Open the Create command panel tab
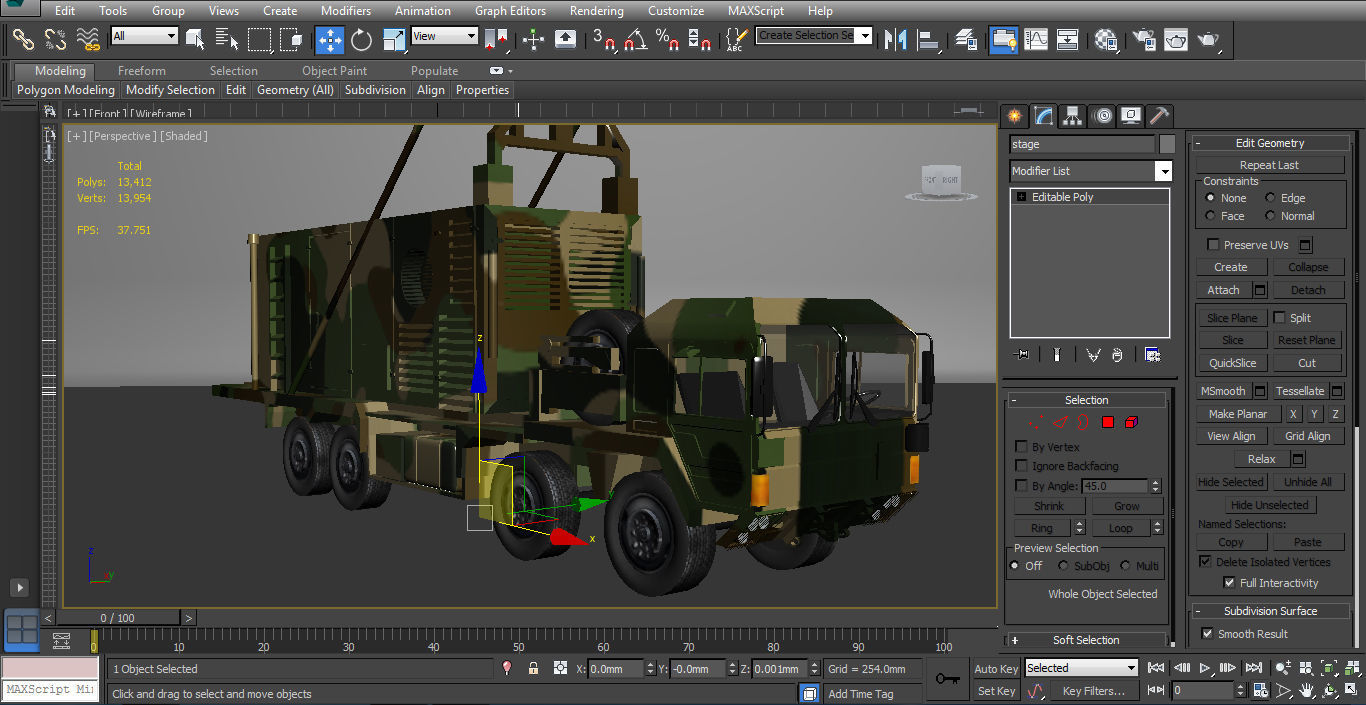This screenshot has width=1366, height=705. click(1015, 115)
